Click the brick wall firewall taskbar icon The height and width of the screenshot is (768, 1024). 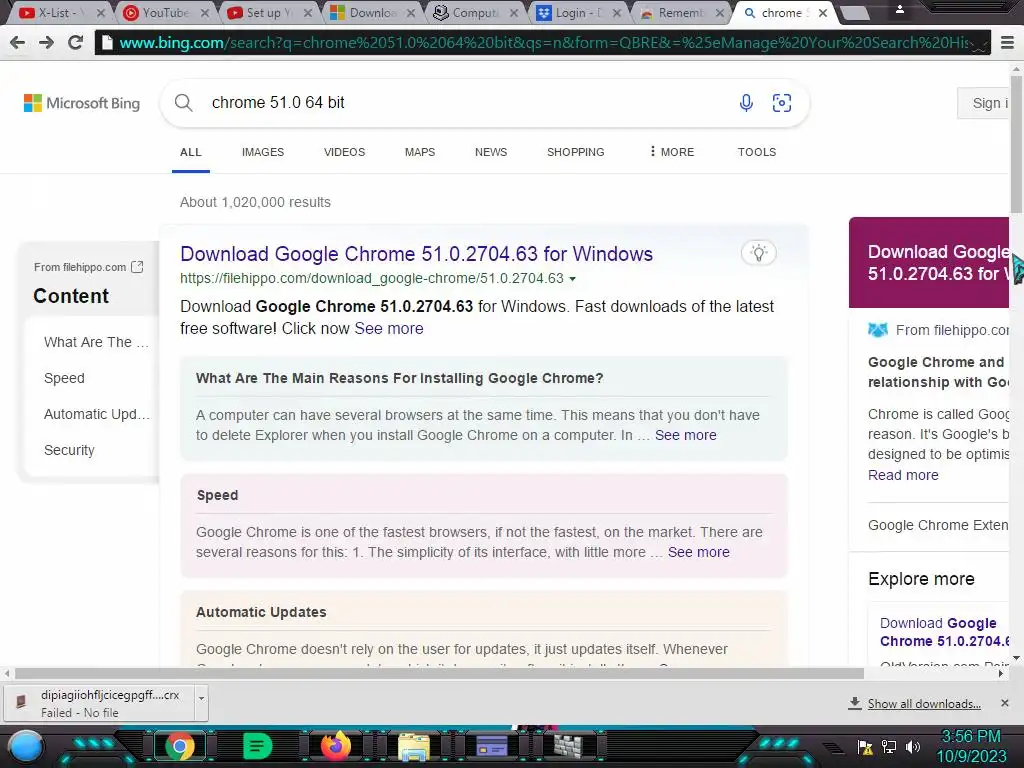(x=568, y=746)
